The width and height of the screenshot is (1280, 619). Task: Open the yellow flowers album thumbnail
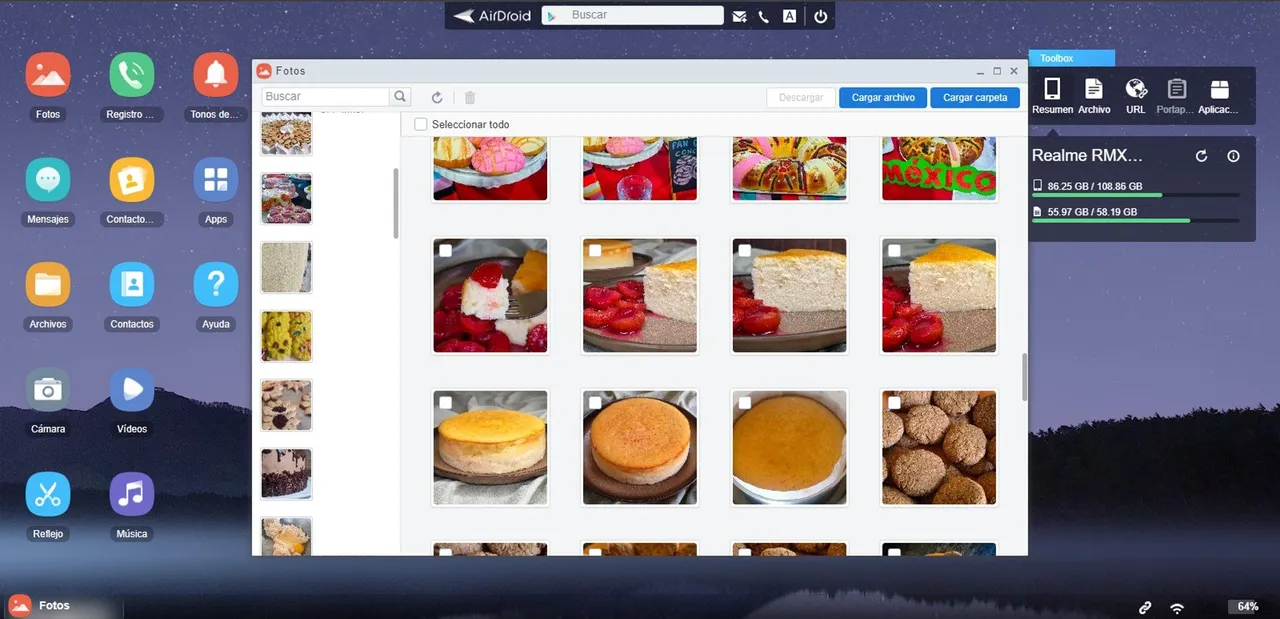(x=286, y=335)
